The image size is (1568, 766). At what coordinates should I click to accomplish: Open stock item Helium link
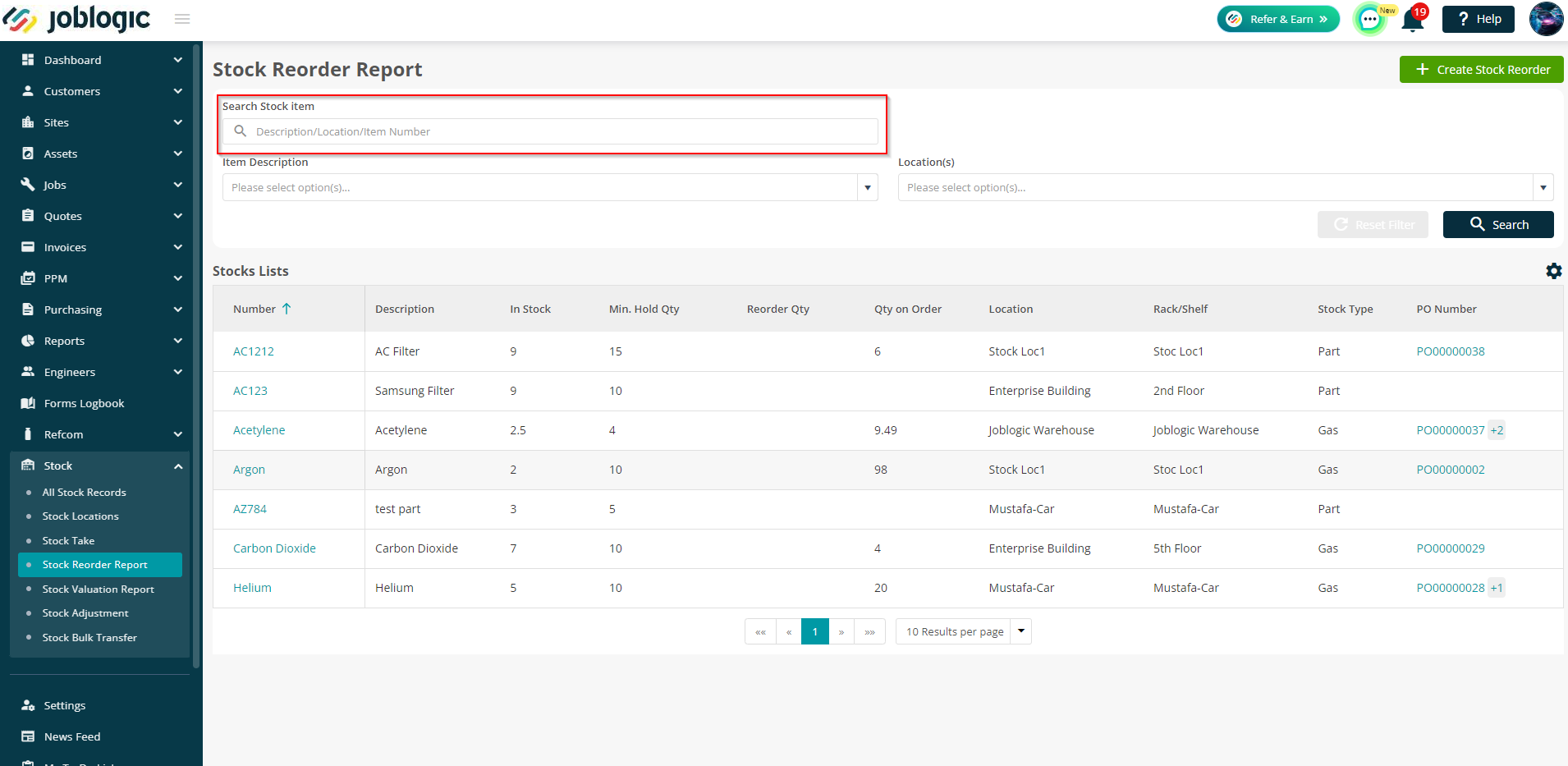coord(252,588)
